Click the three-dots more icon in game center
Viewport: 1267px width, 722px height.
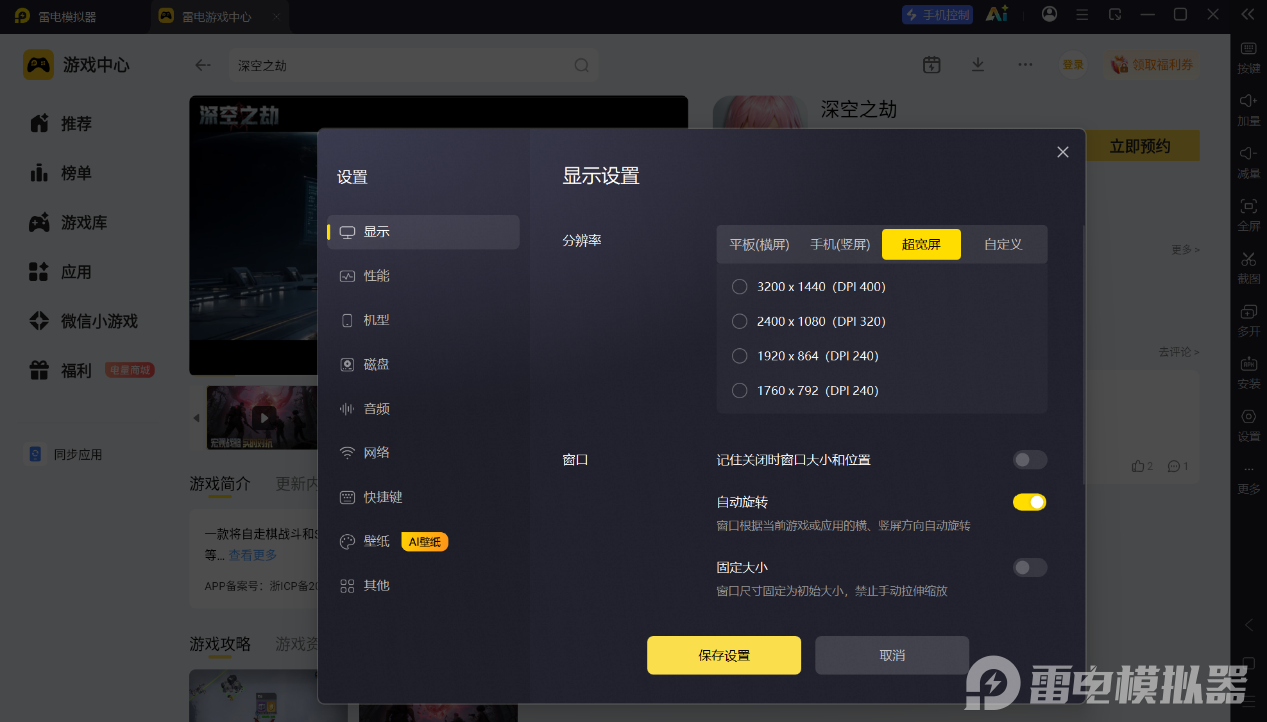pos(1025,64)
